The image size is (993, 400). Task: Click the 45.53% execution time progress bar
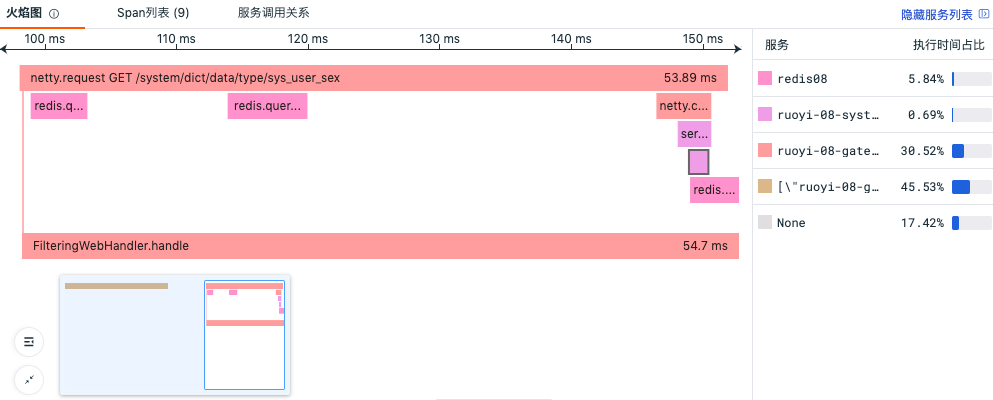click(971, 187)
